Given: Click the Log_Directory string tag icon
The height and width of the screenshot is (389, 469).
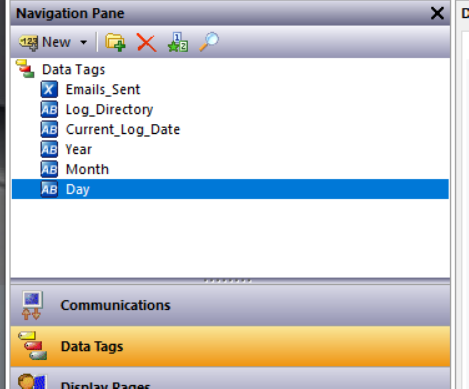Looking at the screenshot, I should (x=49, y=109).
